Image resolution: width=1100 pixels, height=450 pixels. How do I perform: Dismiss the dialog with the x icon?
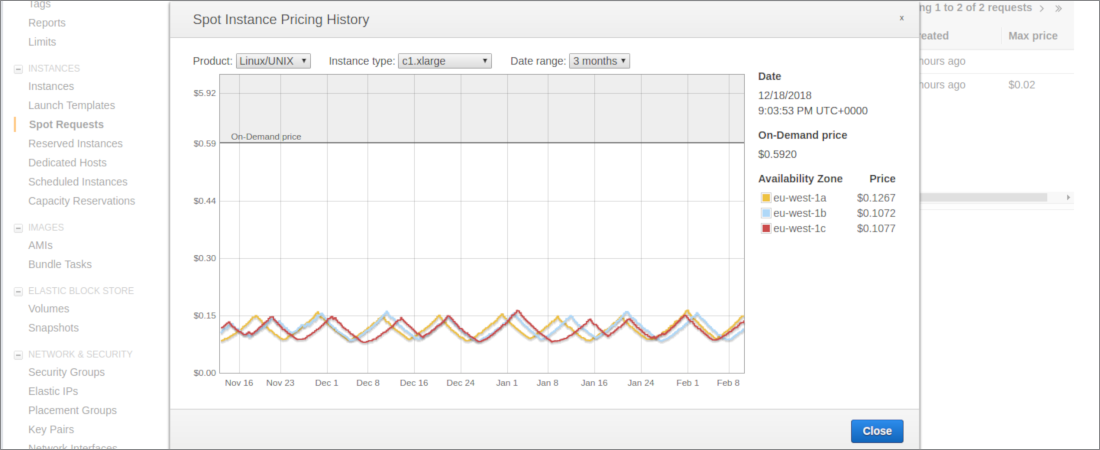pos(901,18)
